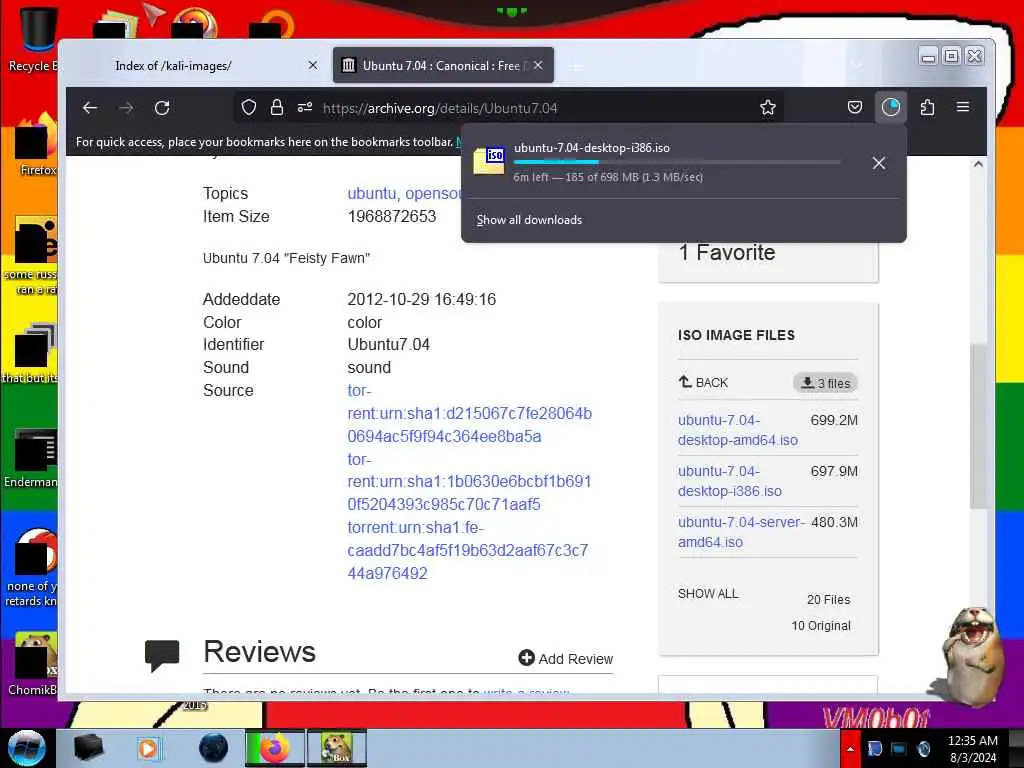1024x768 pixels.
Task: Click the Item Size value 1968872653
Action: (392, 216)
